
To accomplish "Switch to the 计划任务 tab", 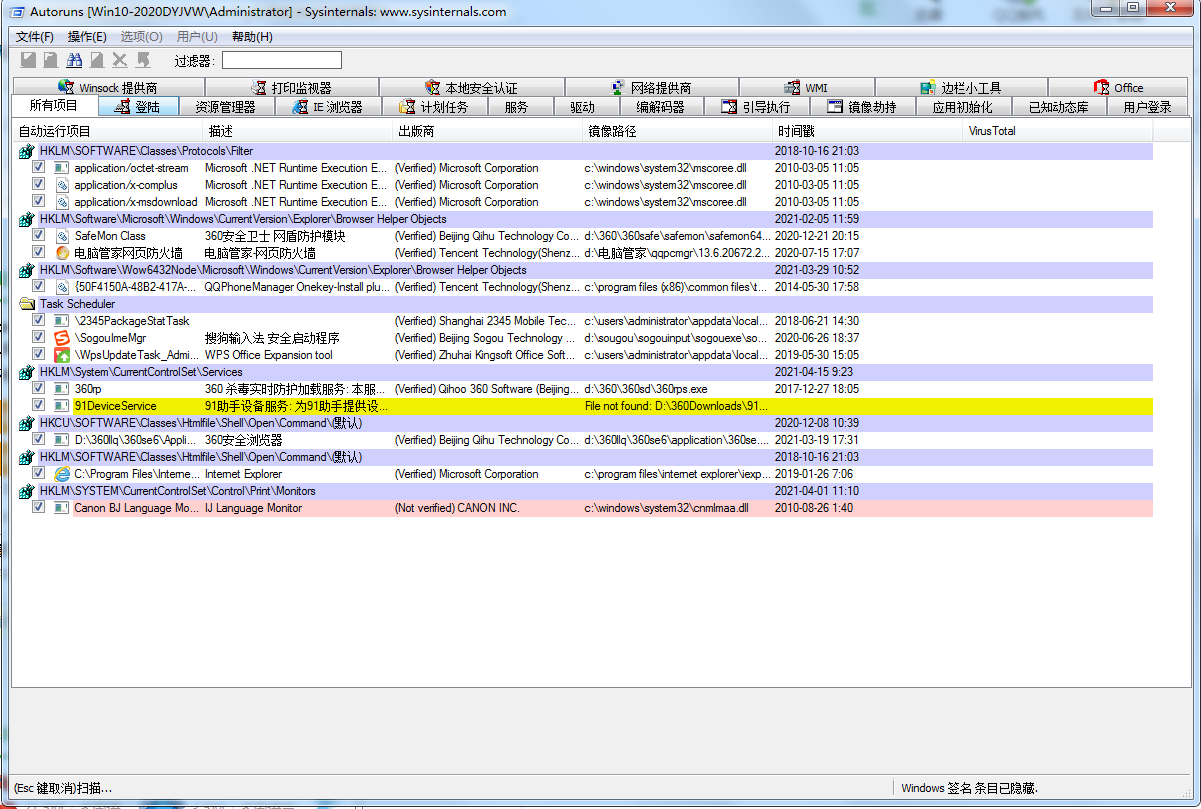I will coord(435,107).
